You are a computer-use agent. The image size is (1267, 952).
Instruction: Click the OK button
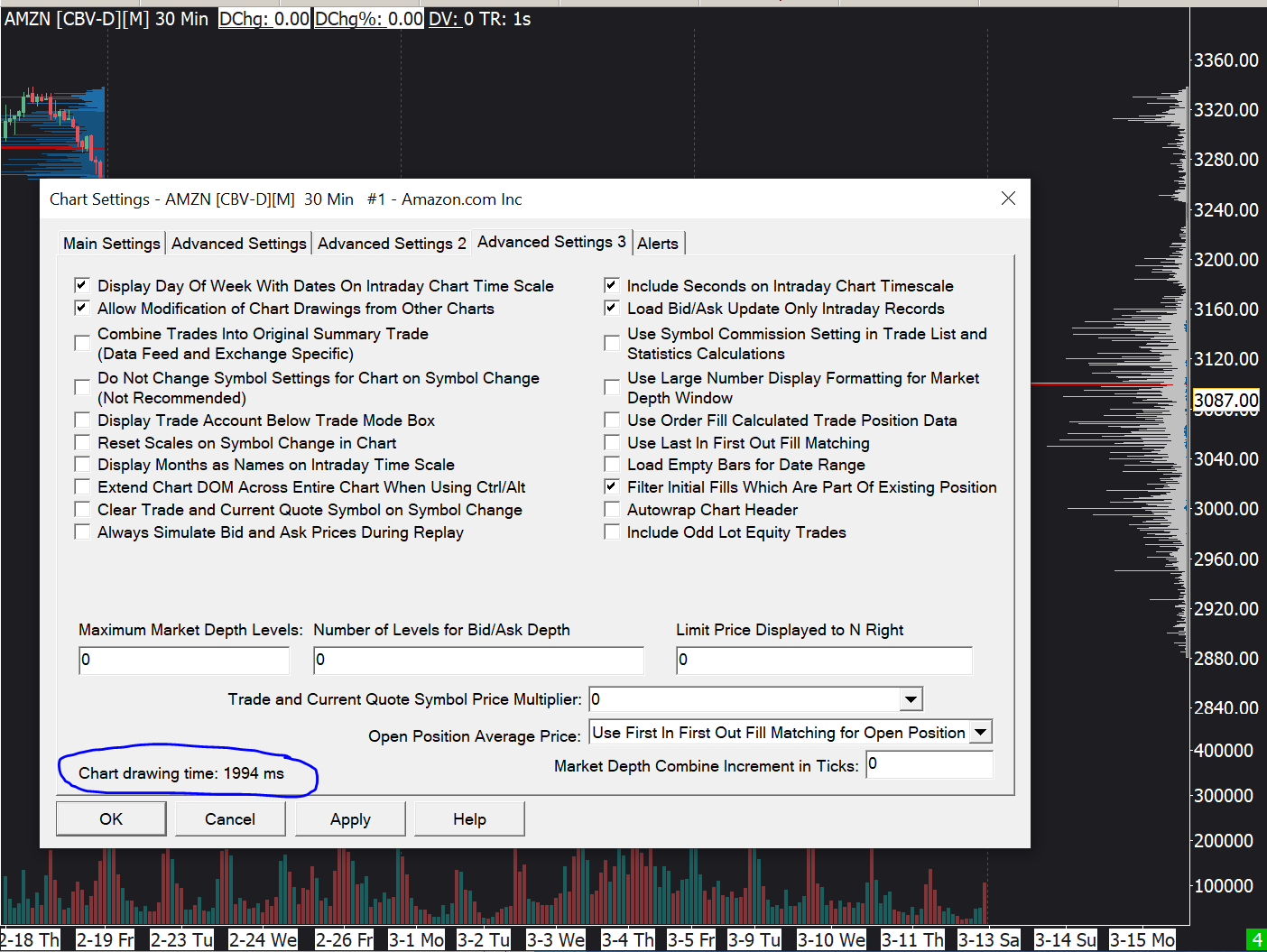pos(111,819)
